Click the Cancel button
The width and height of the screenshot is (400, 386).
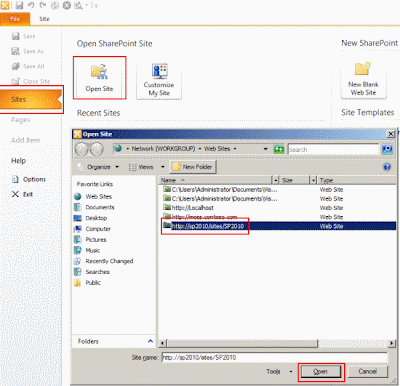point(367,371)
